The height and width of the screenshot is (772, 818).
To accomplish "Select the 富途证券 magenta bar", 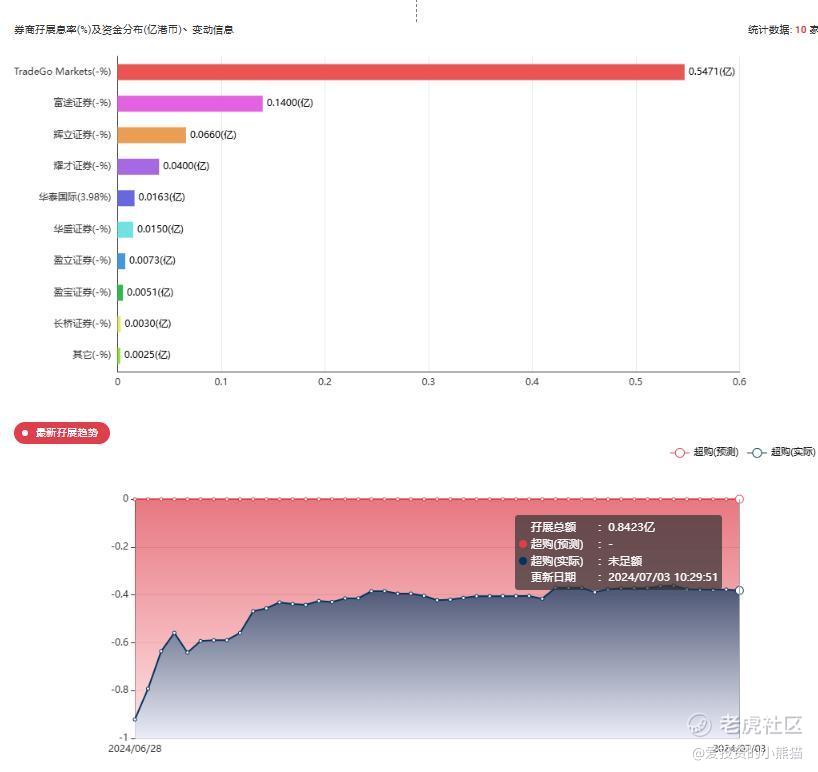I will coord(190,103).
